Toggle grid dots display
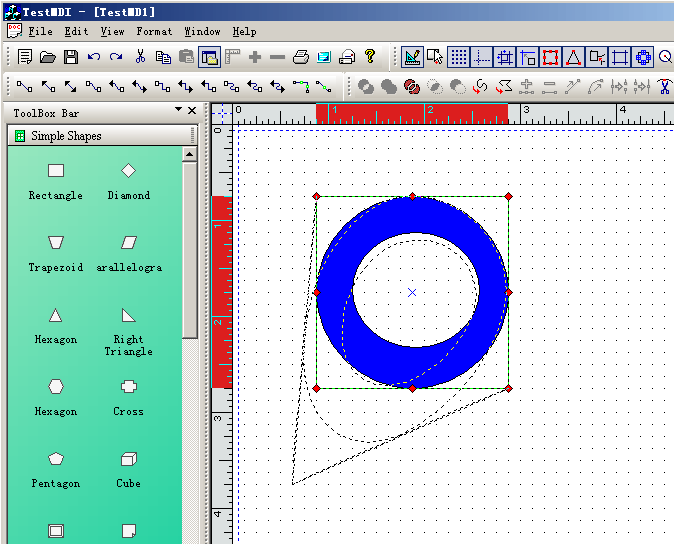The width and height of the screenshot is (674, 544). 459,57
